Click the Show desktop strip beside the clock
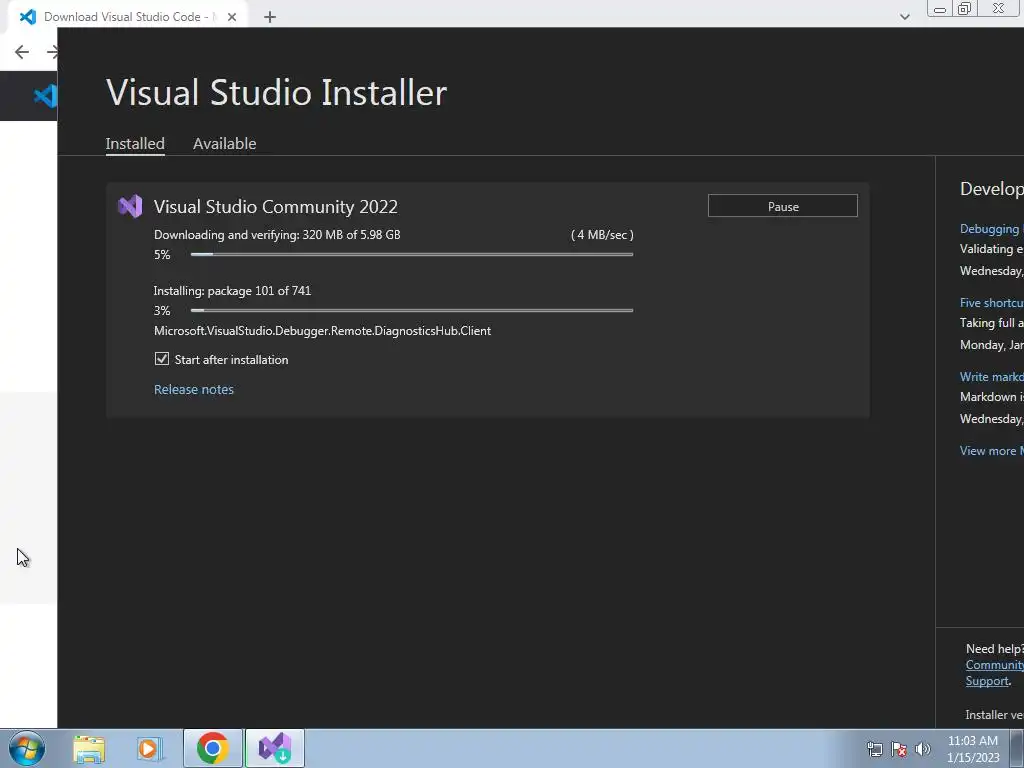 pos(1017,748)
